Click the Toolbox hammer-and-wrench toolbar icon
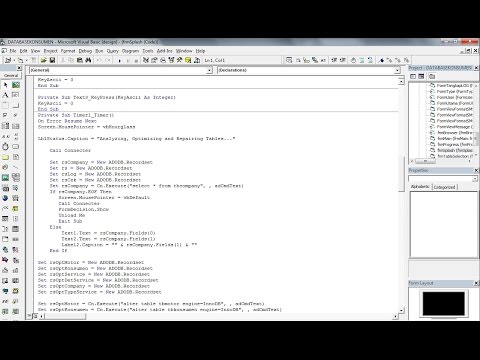 (x=179, y=60)
